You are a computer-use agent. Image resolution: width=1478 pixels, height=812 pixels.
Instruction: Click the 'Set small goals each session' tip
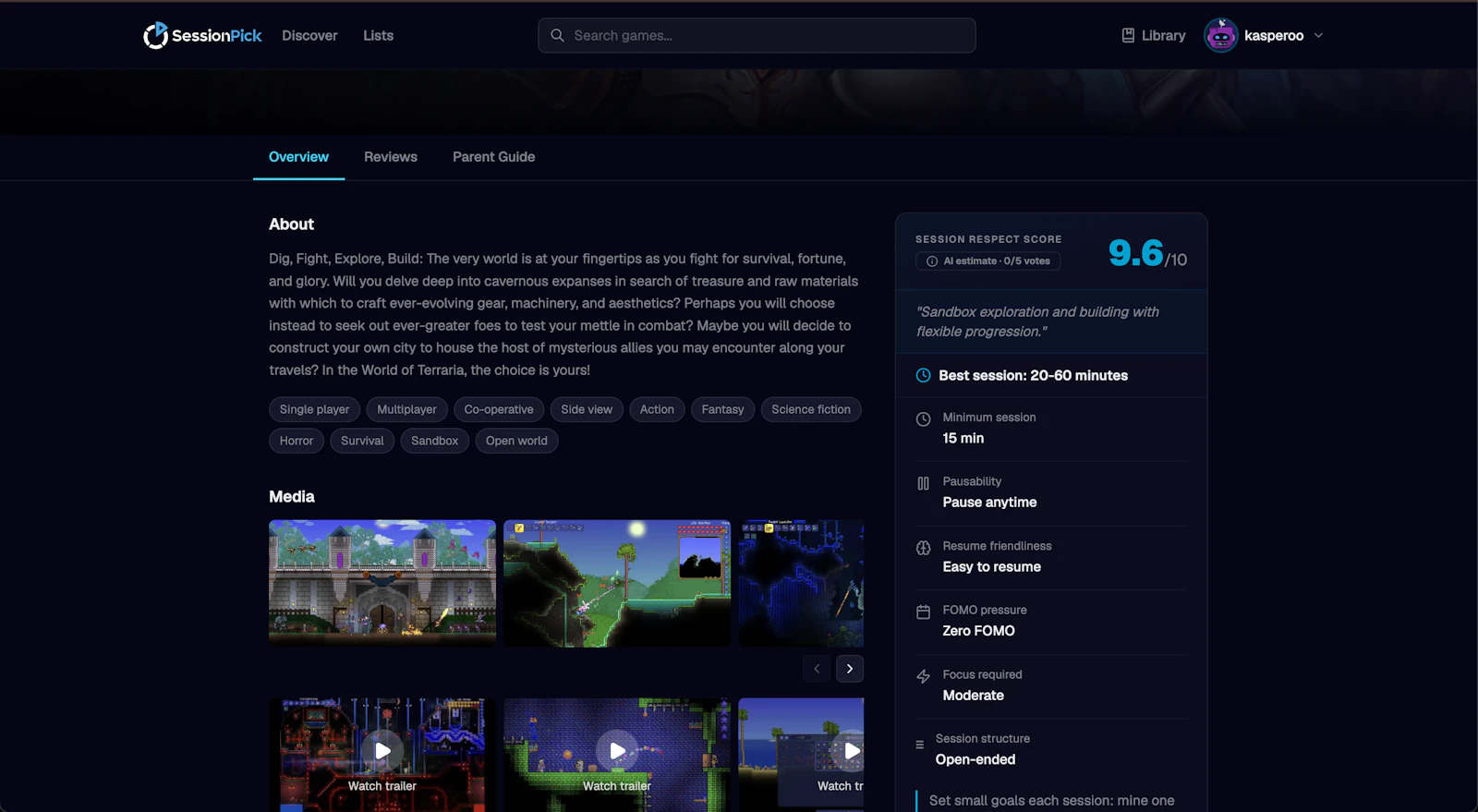1051,801
